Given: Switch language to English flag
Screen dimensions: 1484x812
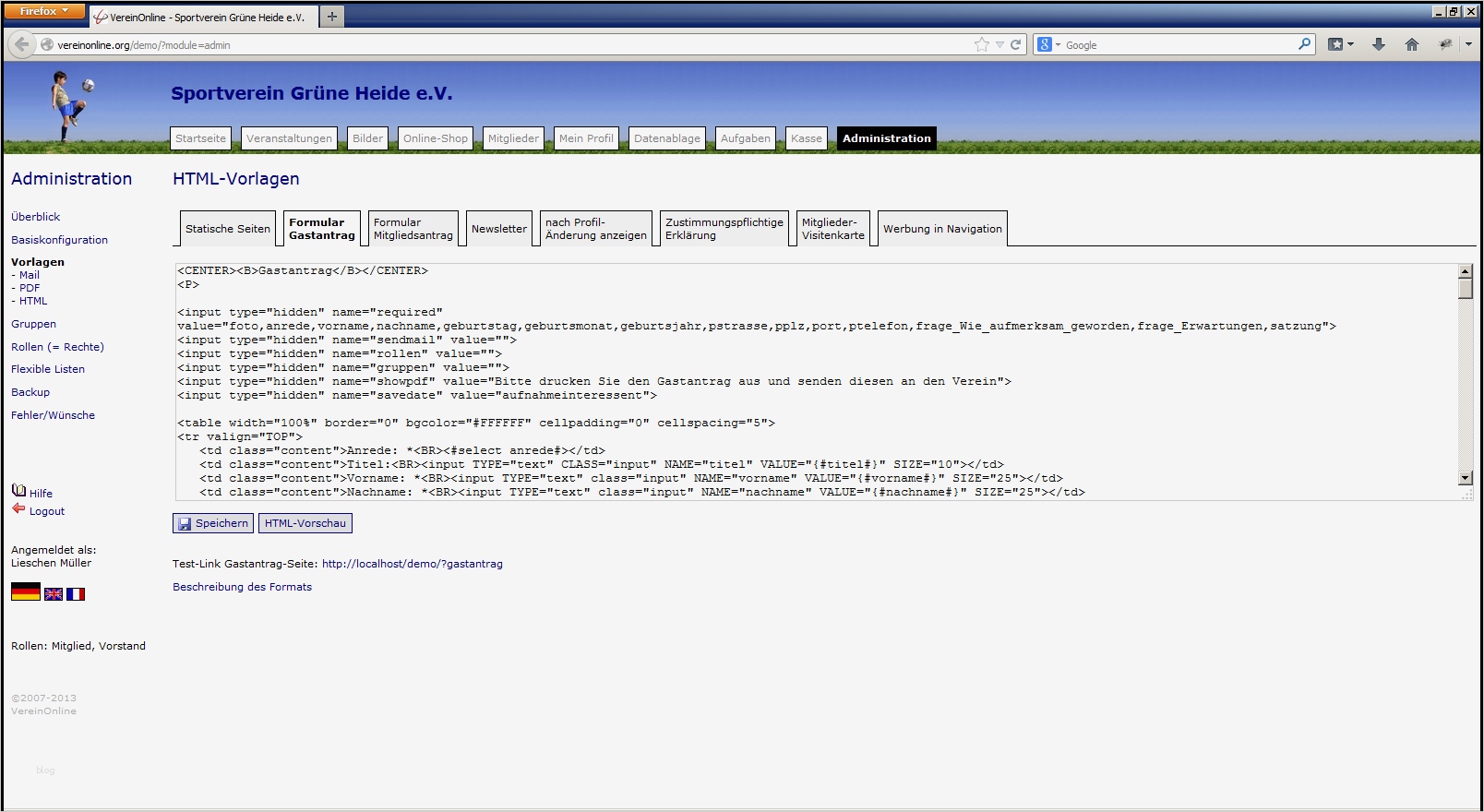Looking at the screenshot, I should (x=54, y=594).
